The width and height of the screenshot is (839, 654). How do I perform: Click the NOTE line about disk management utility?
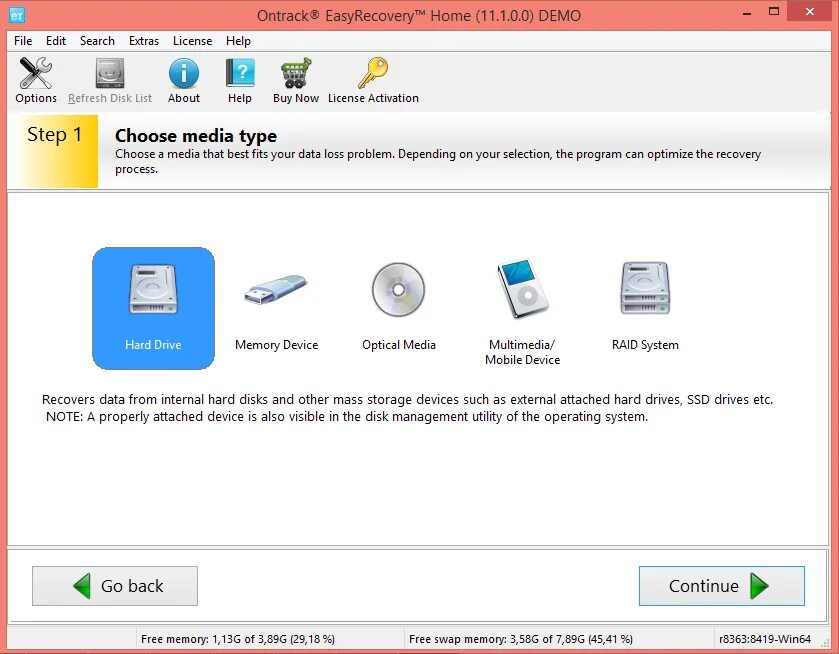coord(347,417)
